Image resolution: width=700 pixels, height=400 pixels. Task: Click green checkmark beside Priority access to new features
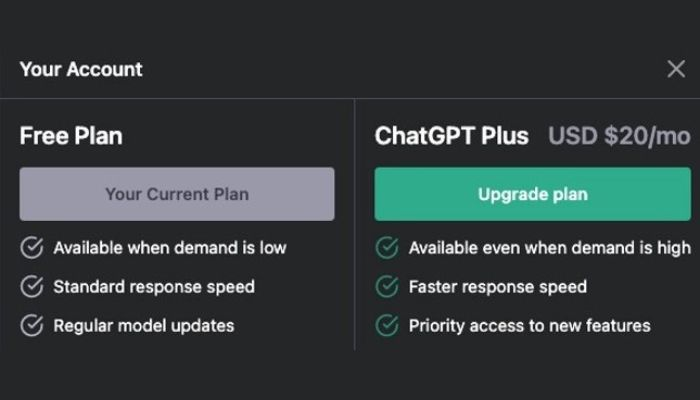[387, 325]
